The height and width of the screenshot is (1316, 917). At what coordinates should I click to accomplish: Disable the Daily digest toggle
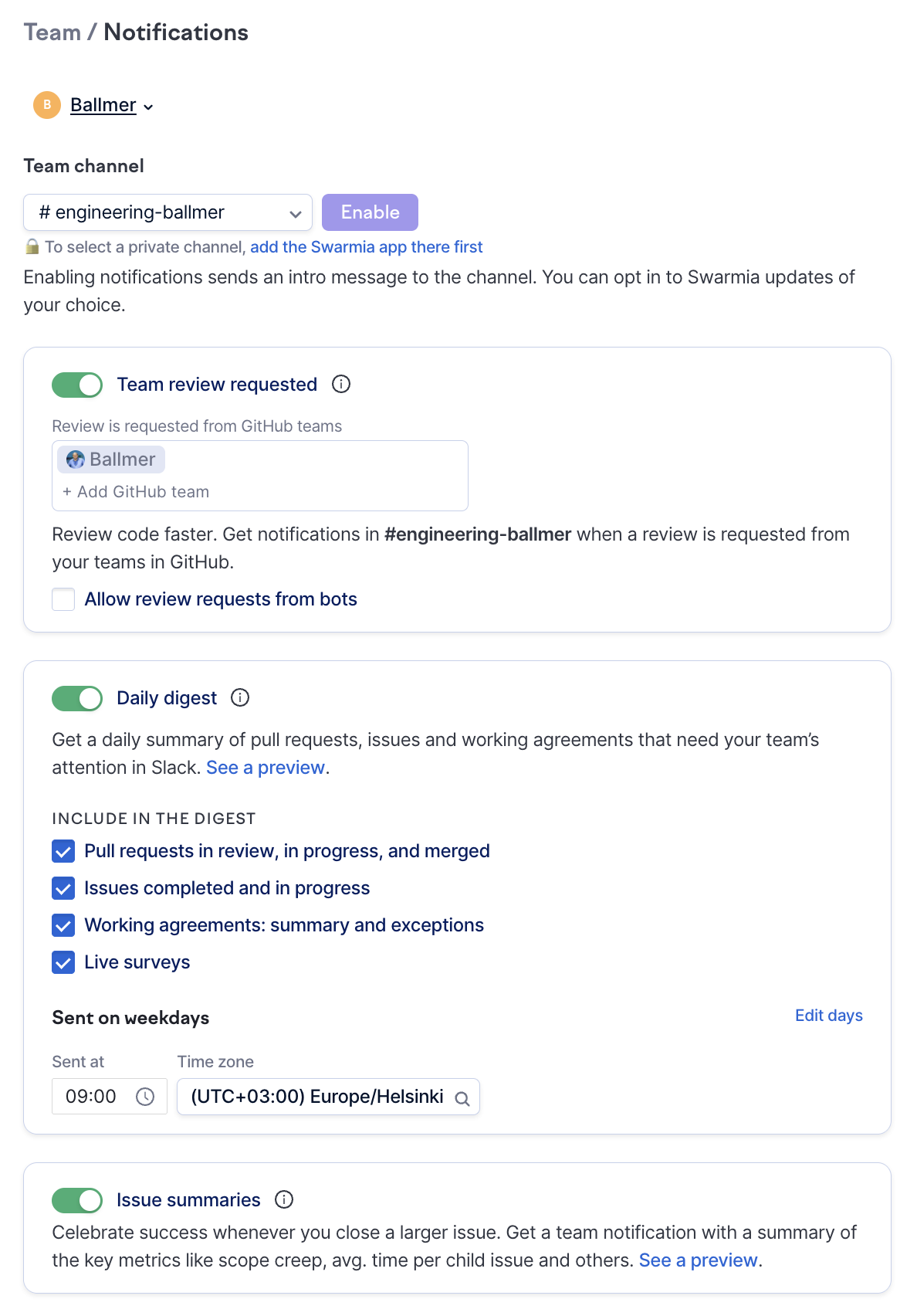pos(77,698)
